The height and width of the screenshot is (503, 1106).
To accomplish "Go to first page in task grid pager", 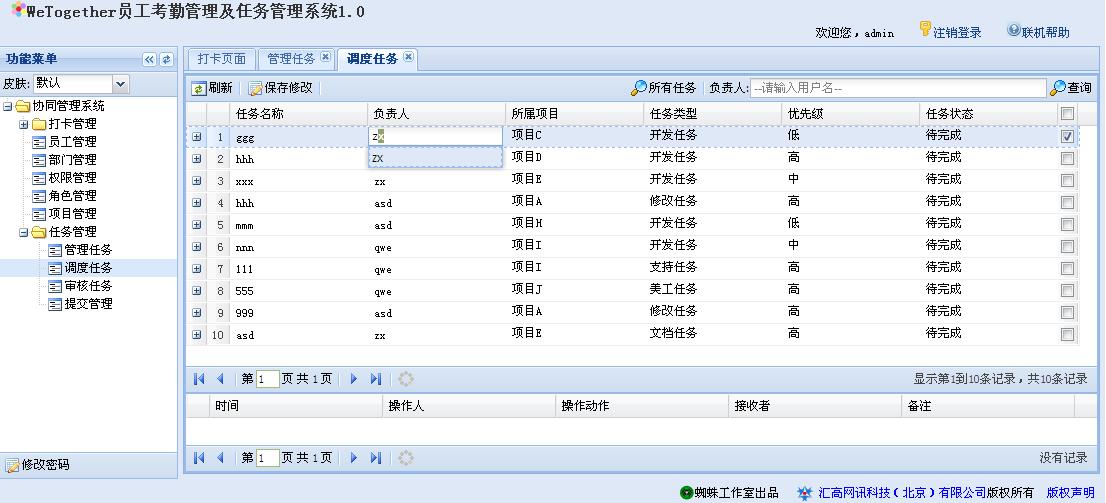I will tap(200, 379).
